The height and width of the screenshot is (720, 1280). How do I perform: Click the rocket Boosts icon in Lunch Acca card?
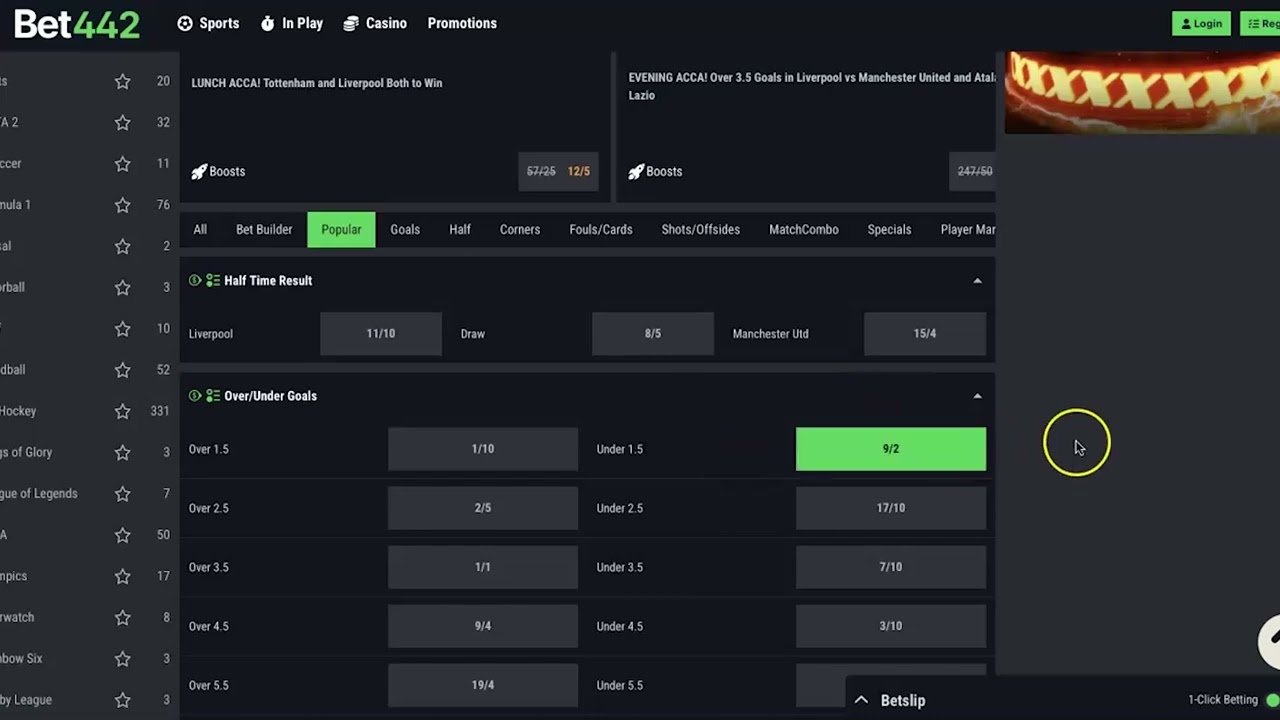(199, 171)
